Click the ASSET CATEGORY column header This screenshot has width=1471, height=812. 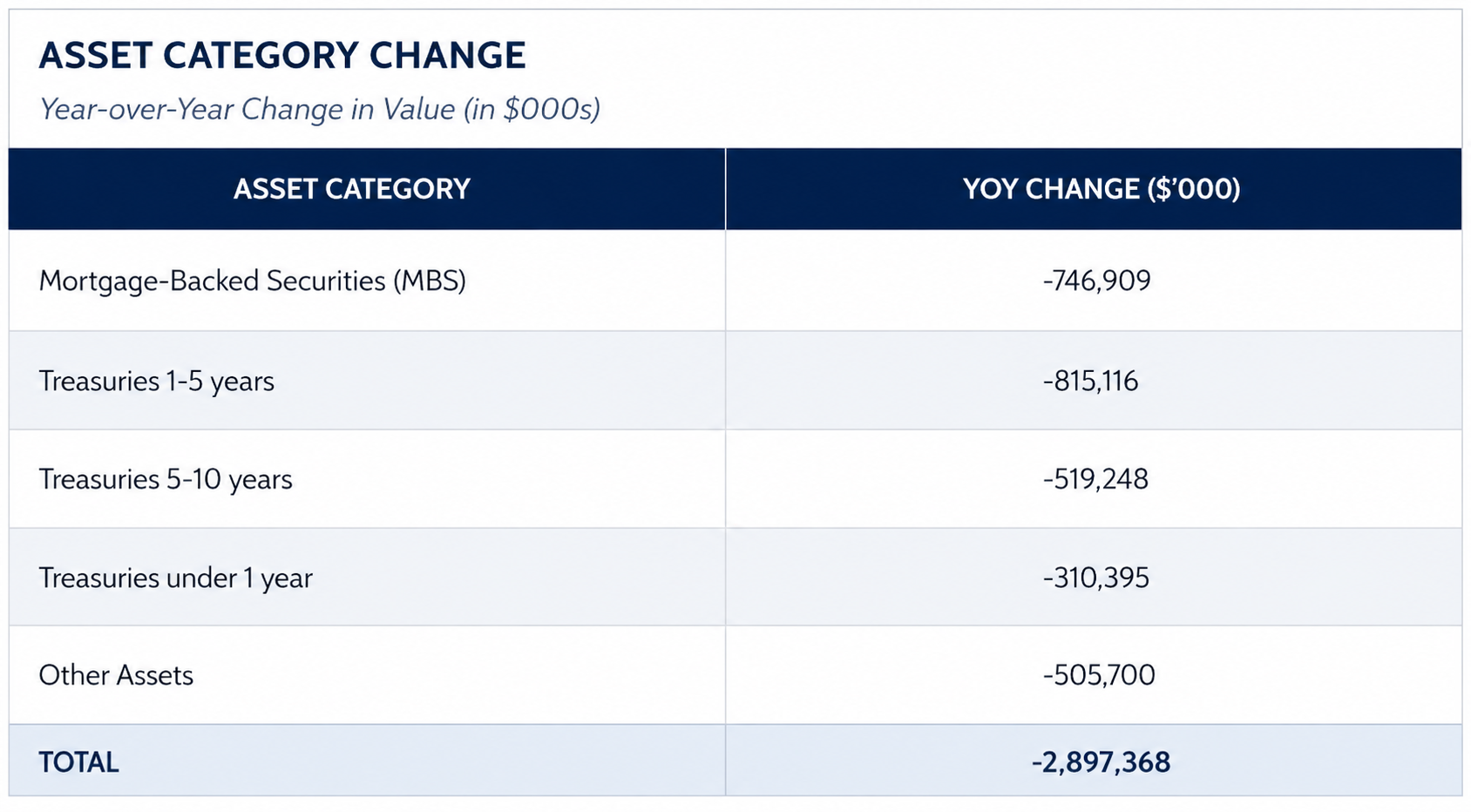351,189
